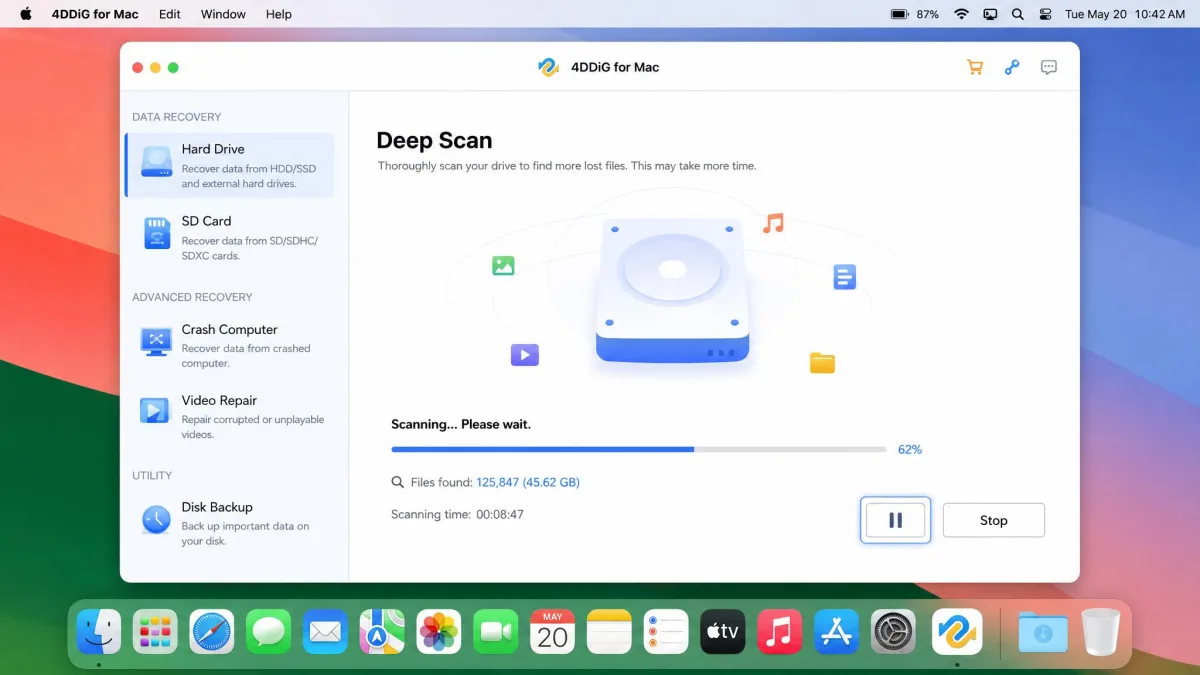Open the Apple menu
Viewport: 1200px width, 675px height.
26,14
